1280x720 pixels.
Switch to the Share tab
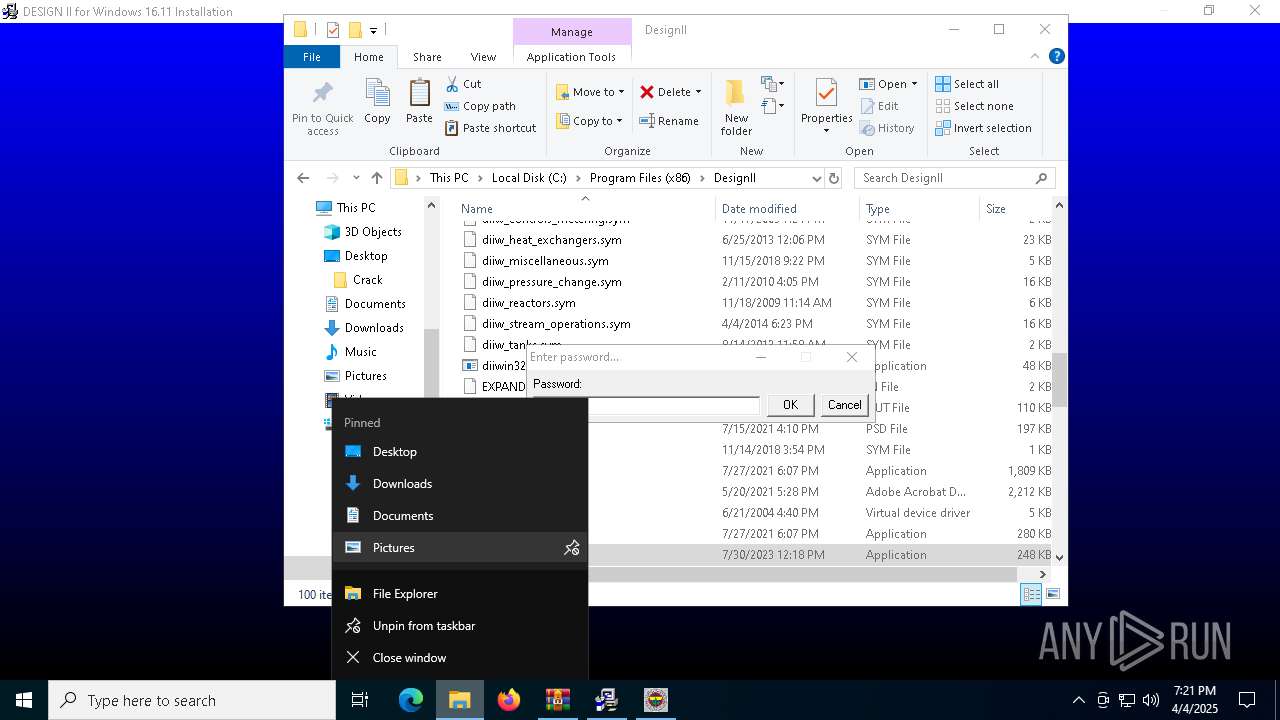pos(427,57)
